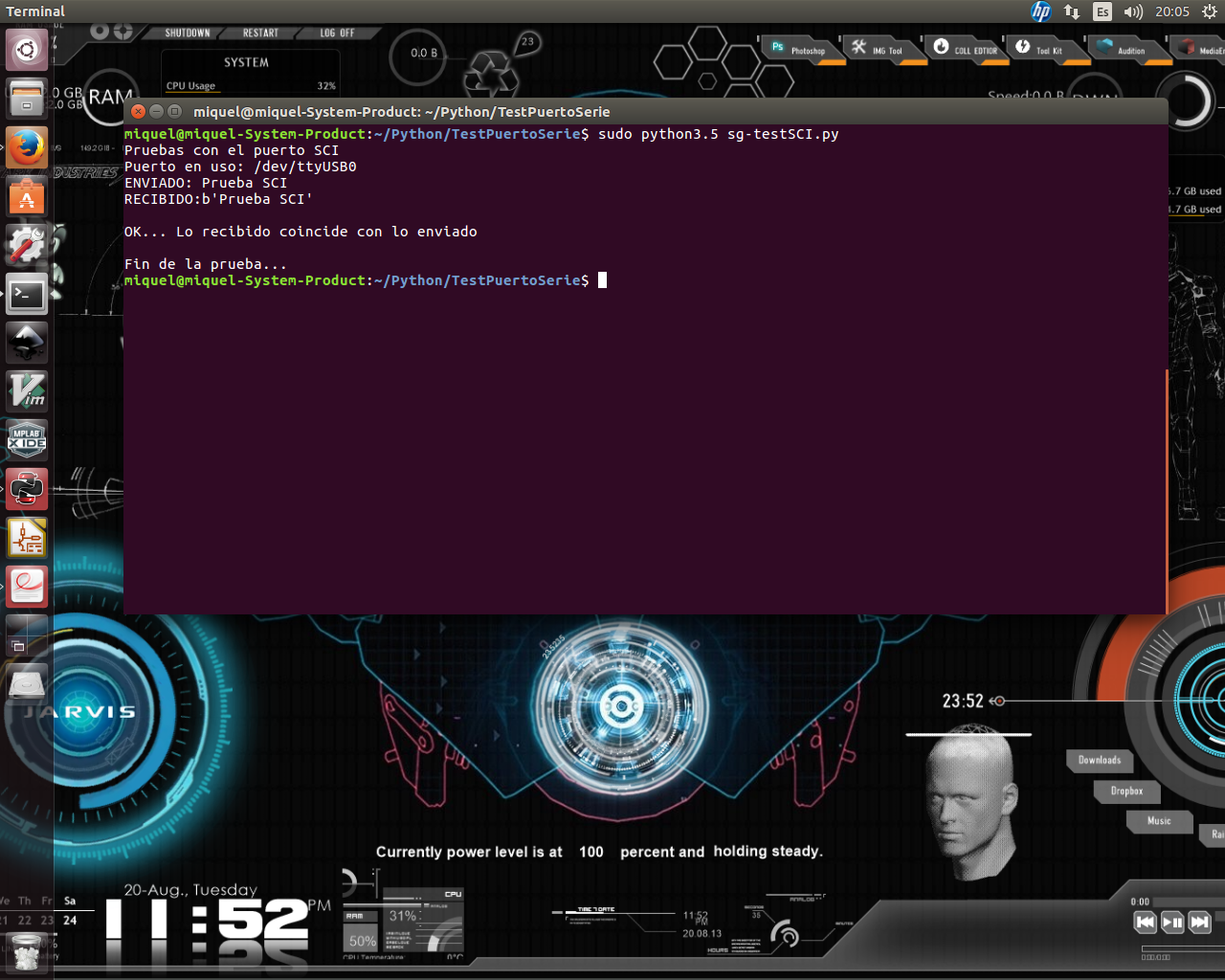Click the 'Puerto en uso: /dev/ttyUSB0' line
The image size is (1225, 980).
pyautogui.click(x=240, y=167)
